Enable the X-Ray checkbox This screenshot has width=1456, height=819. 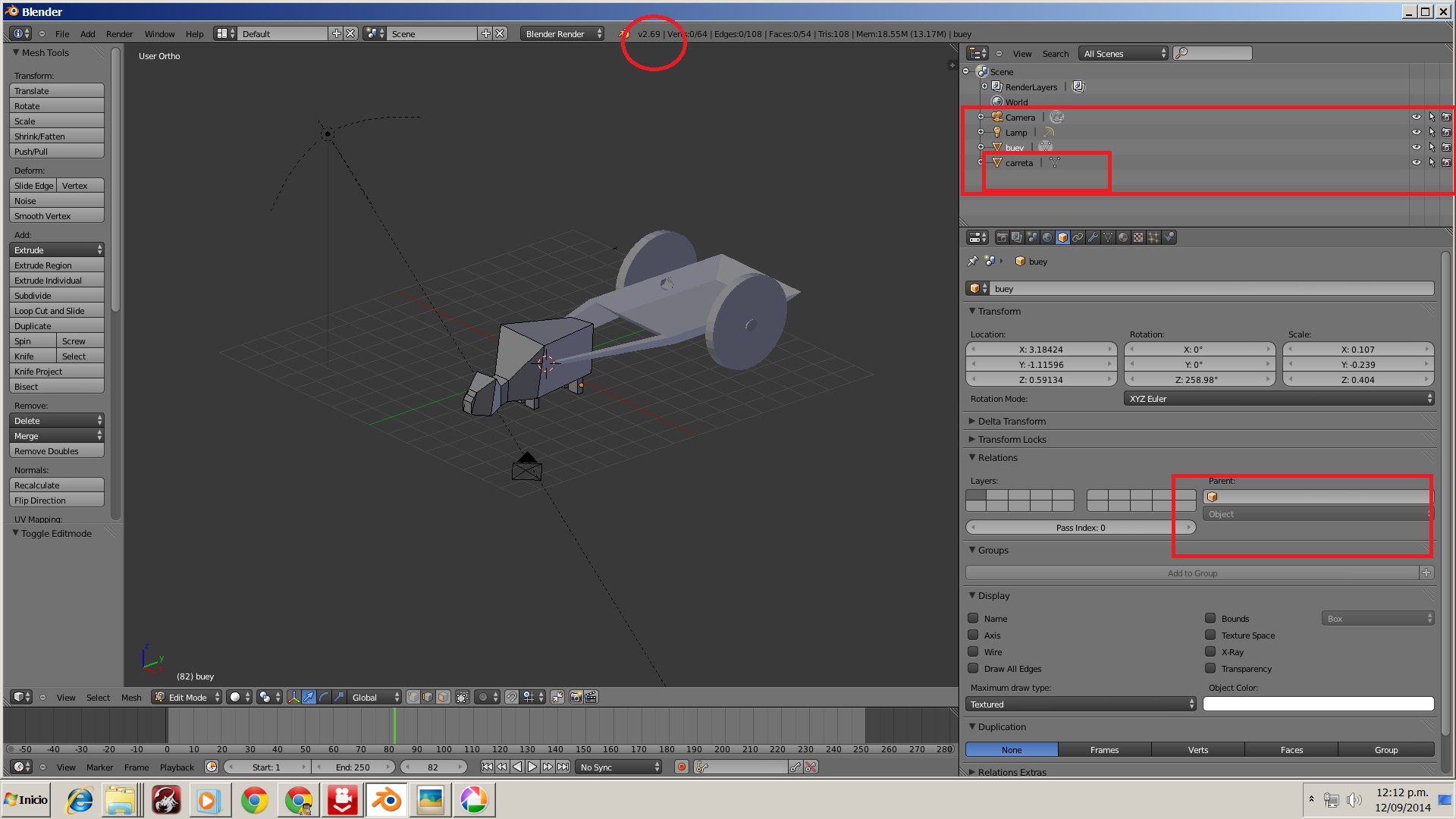[x=1210, y=651]
